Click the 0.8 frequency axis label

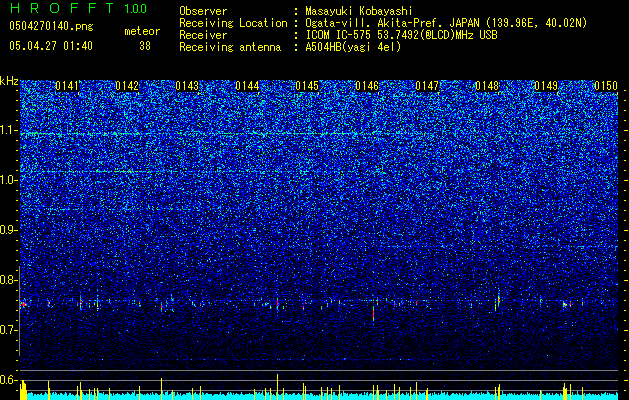coord(9,280)
